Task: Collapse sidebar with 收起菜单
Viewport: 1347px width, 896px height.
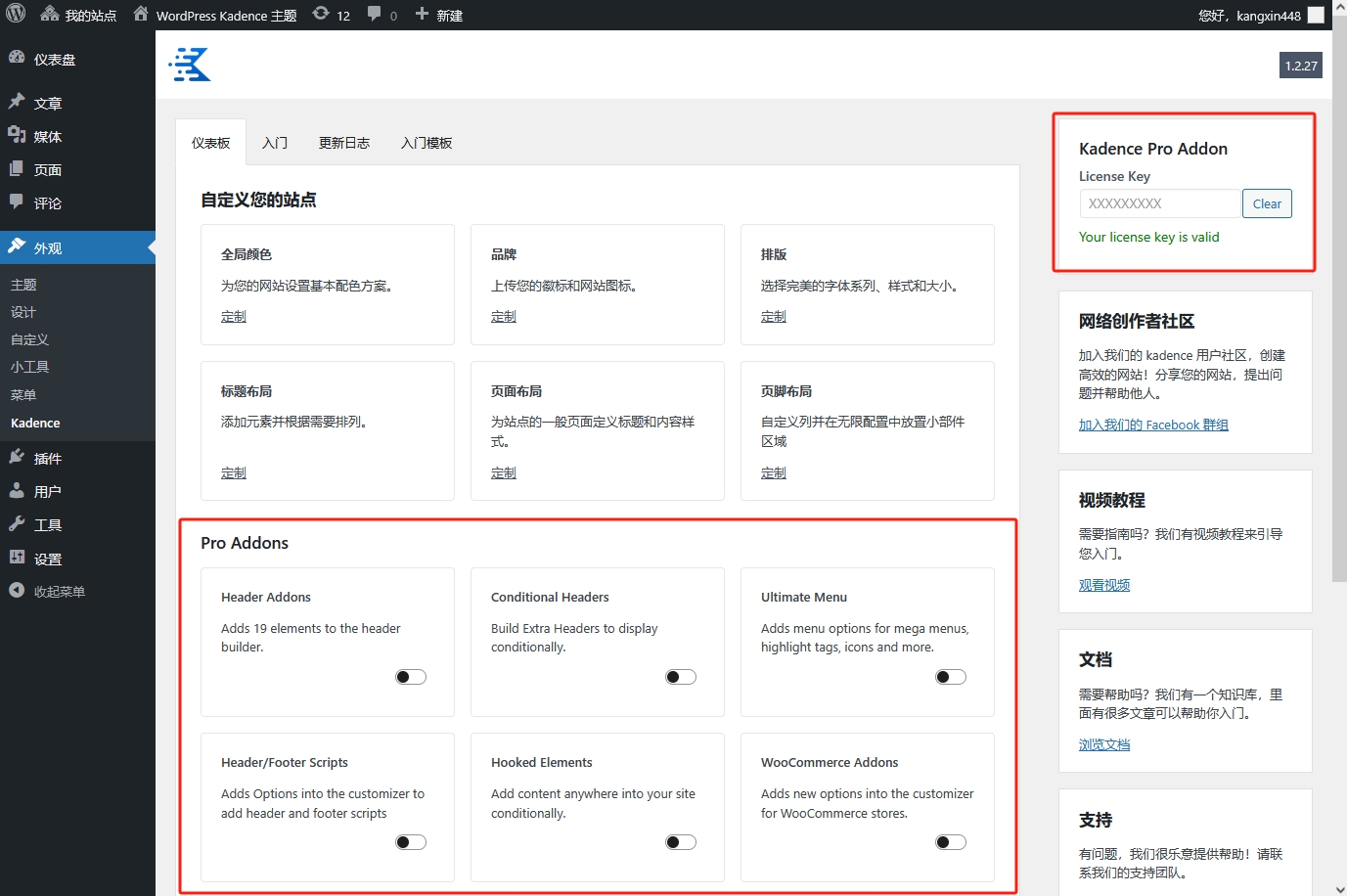Action: (77, 591)
